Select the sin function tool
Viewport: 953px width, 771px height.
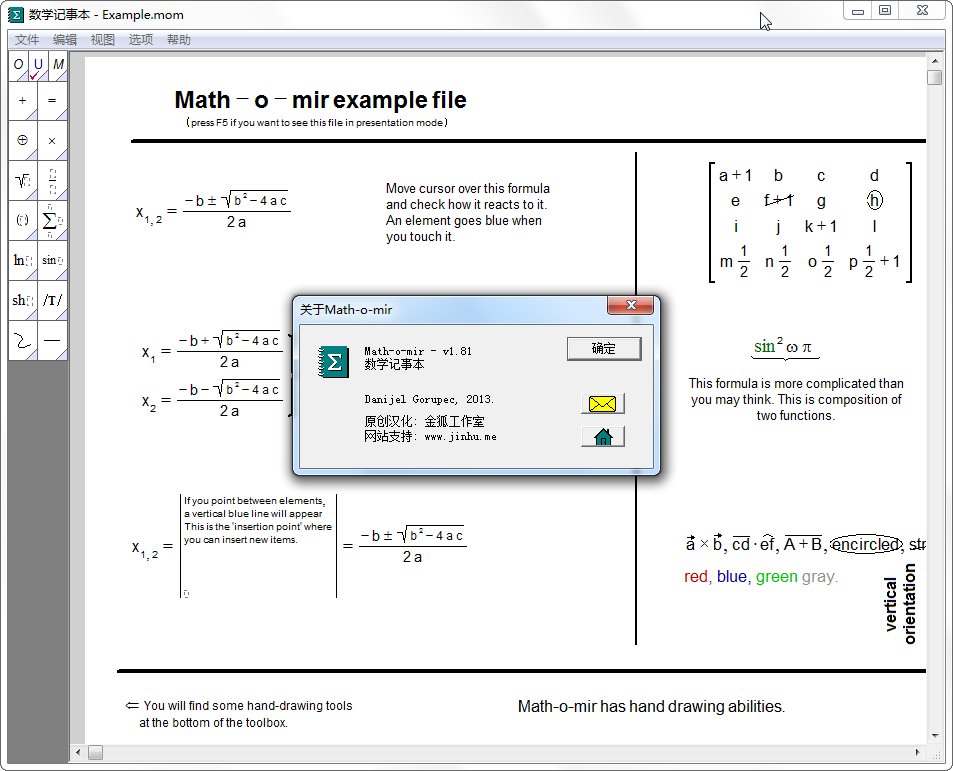pyautogui.click(x=52, y=261)
